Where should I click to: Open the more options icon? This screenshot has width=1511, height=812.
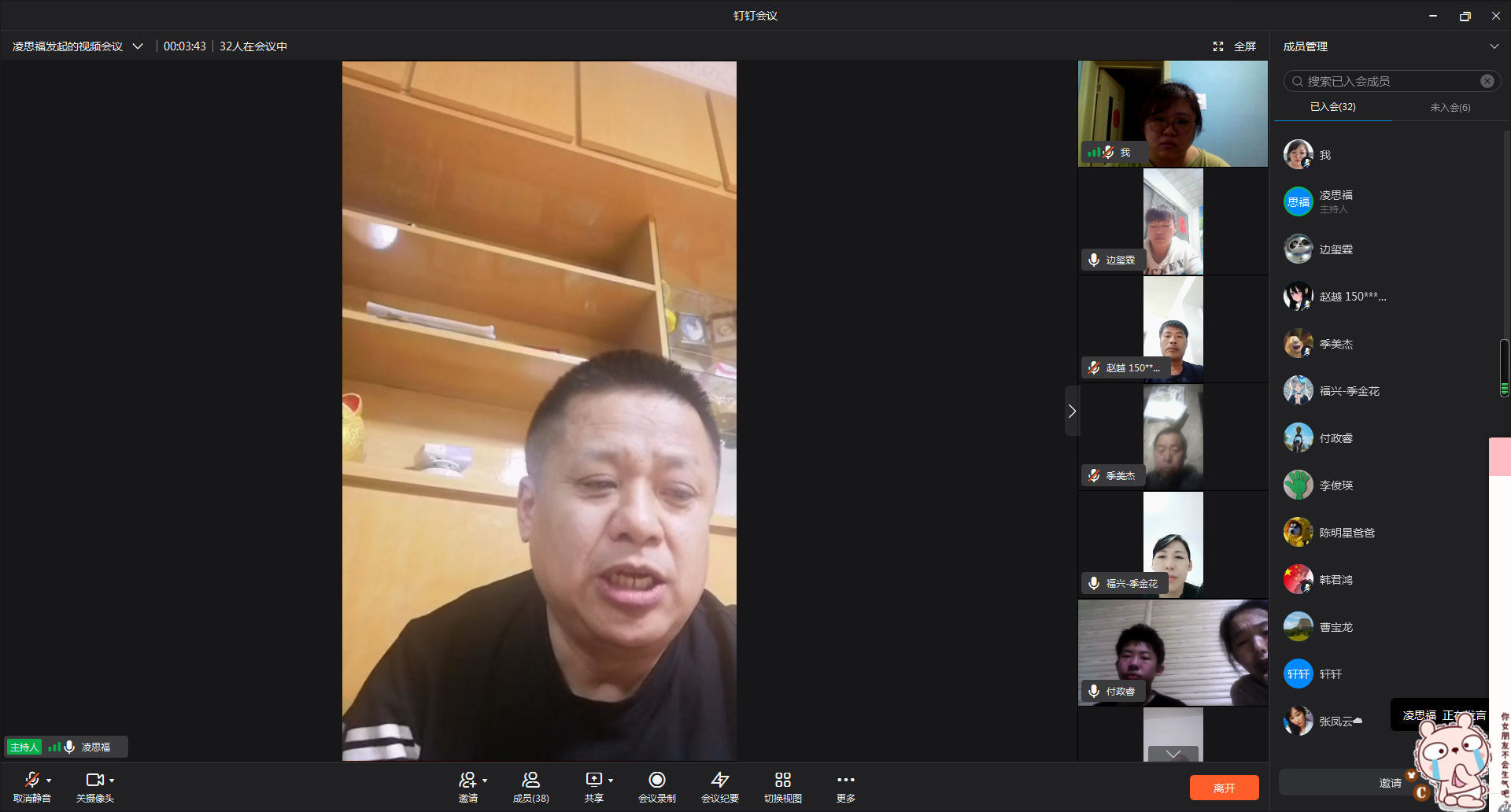(846, 780)
